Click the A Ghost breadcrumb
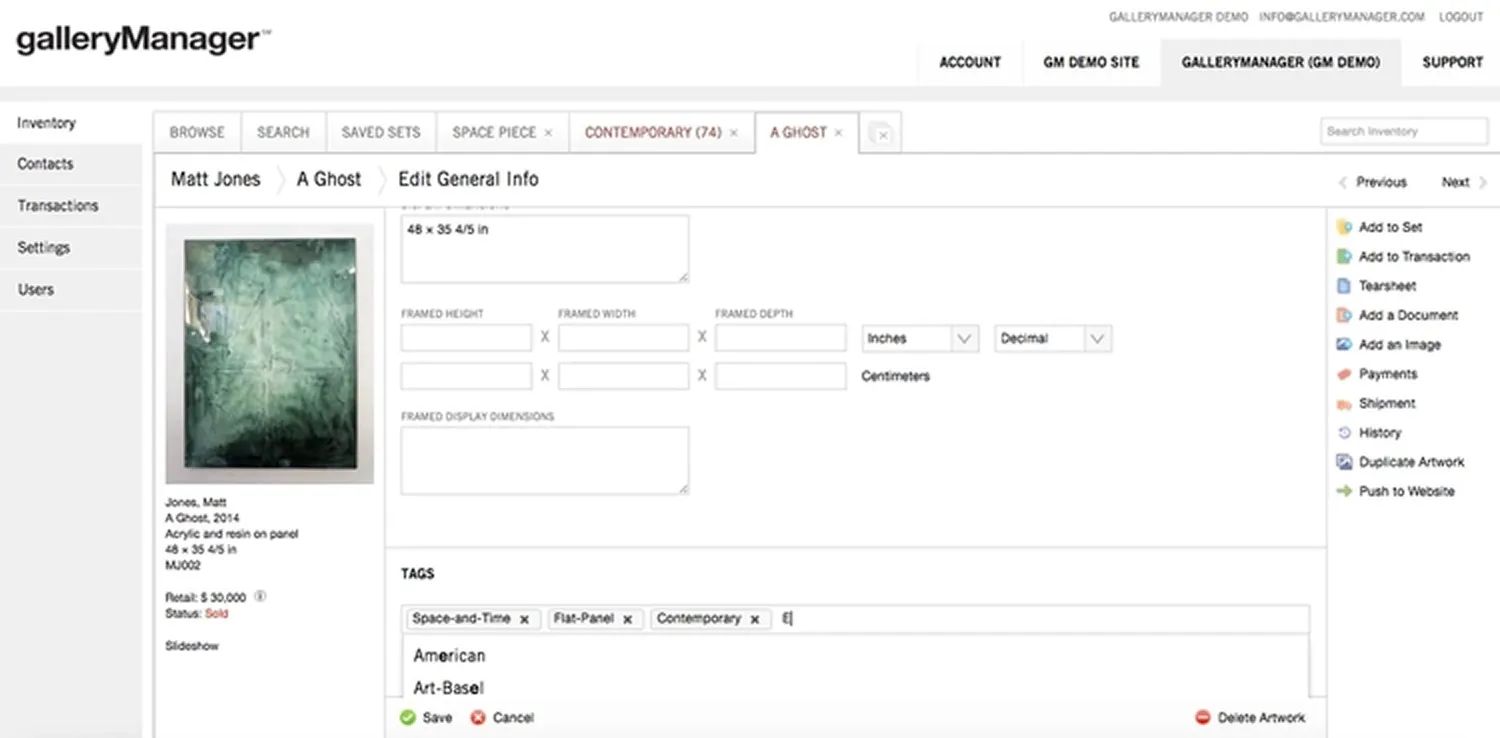1500x738 pixels. 329,179
